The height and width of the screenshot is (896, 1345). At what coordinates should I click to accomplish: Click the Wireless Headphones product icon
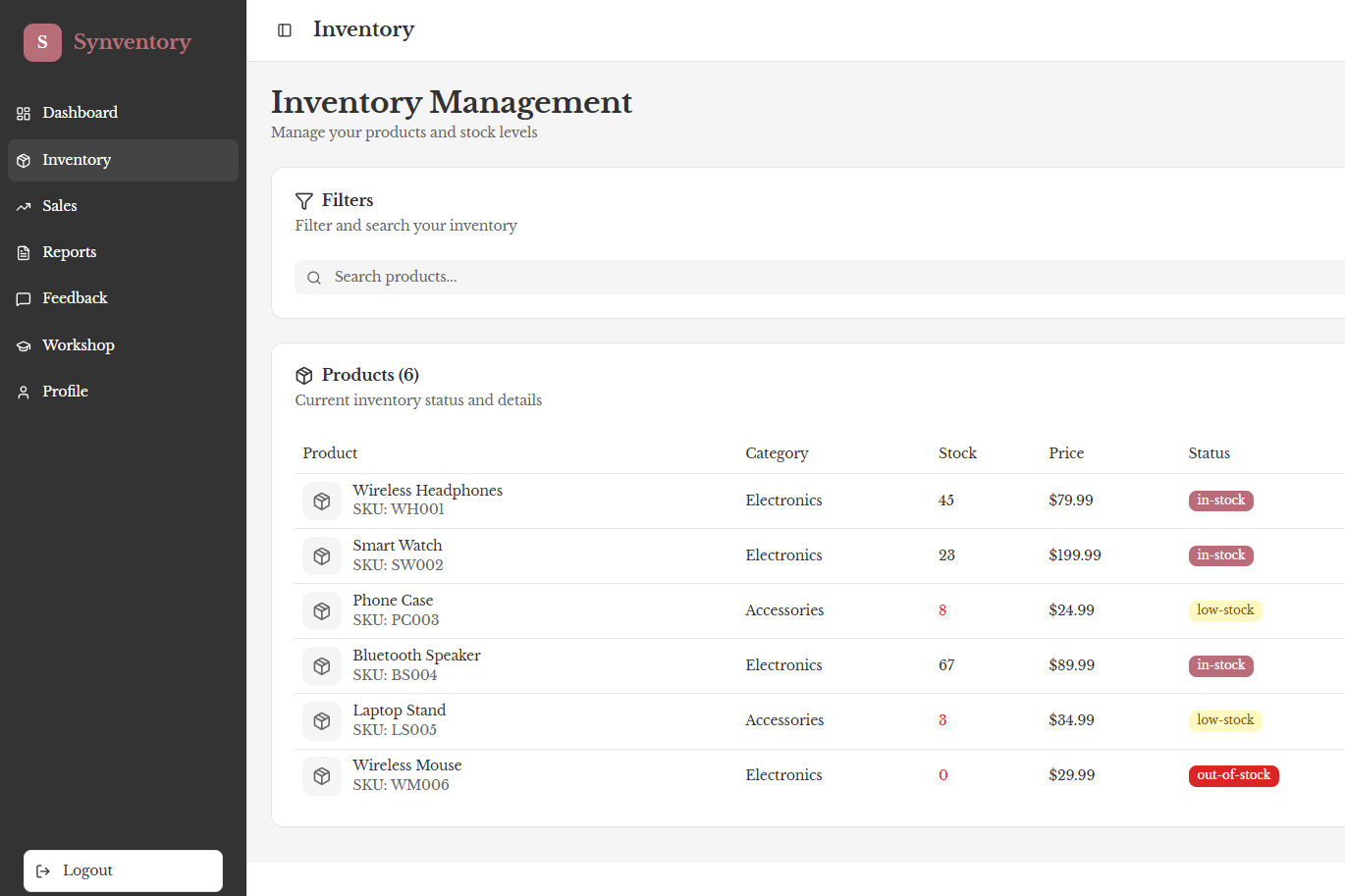[x=321, y=501]
